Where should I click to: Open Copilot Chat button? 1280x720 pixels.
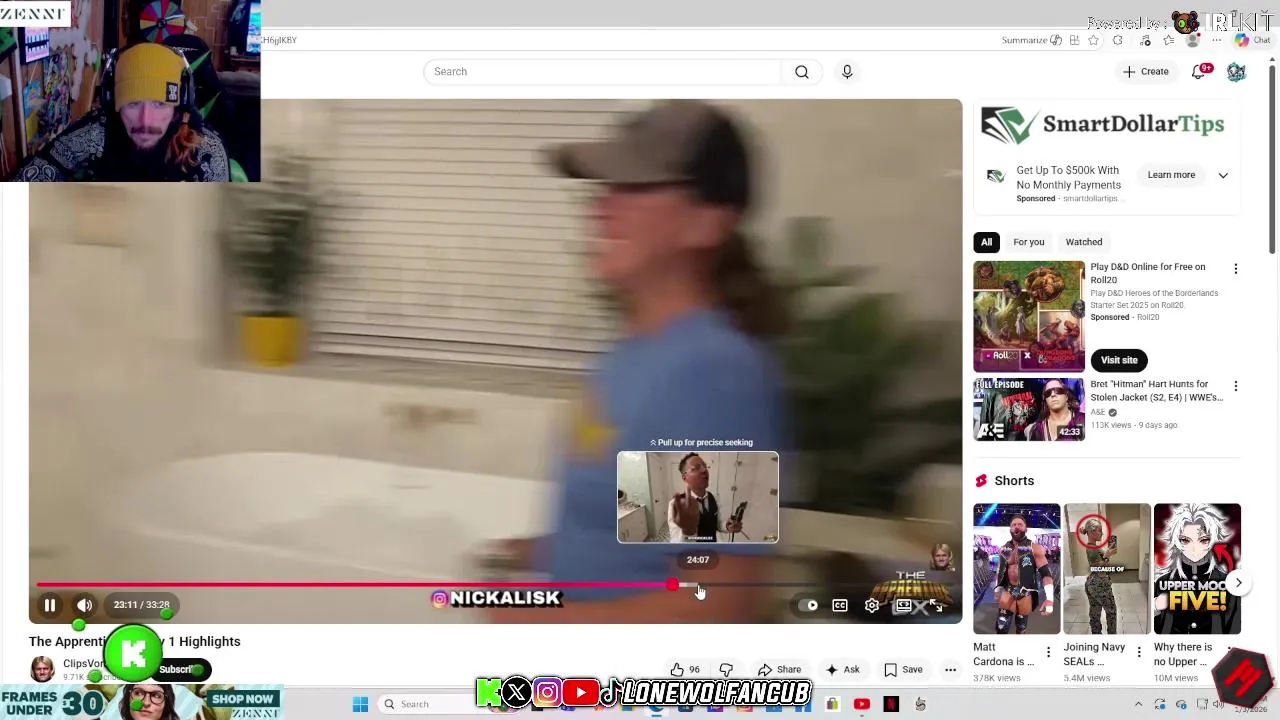click(x=1252, y=40)
